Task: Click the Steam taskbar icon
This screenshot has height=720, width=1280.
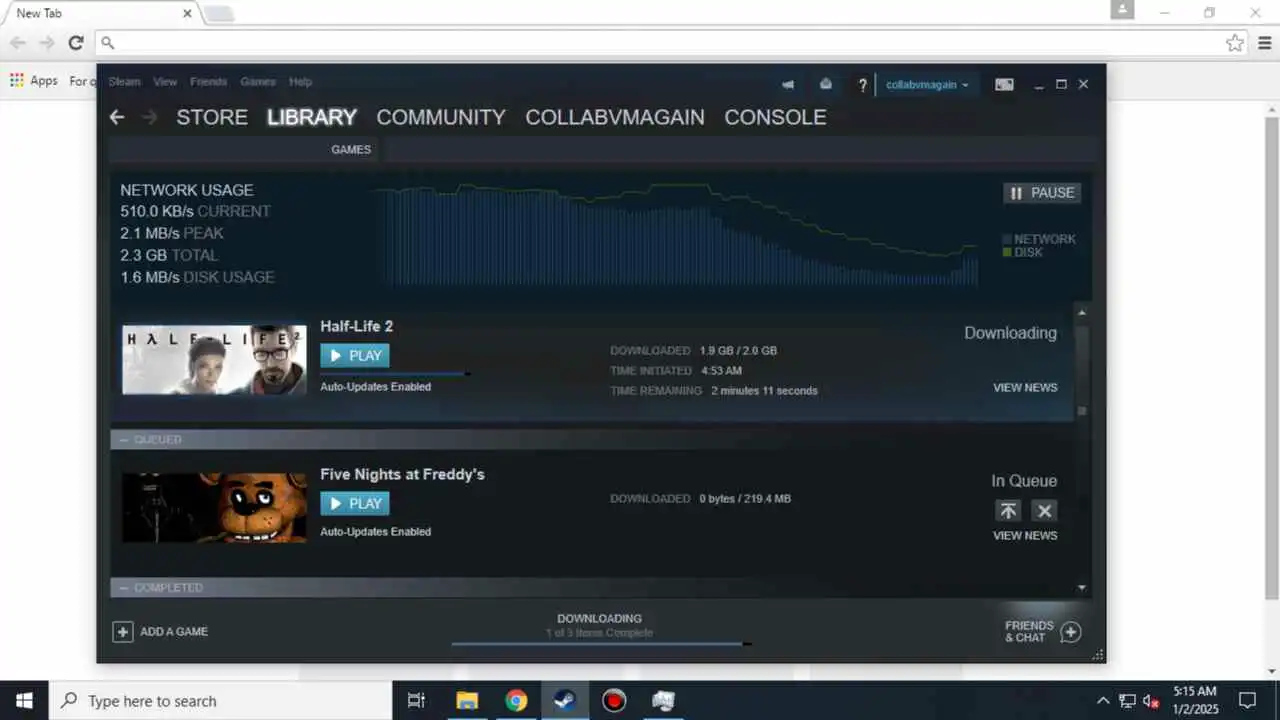Action: 565,700
